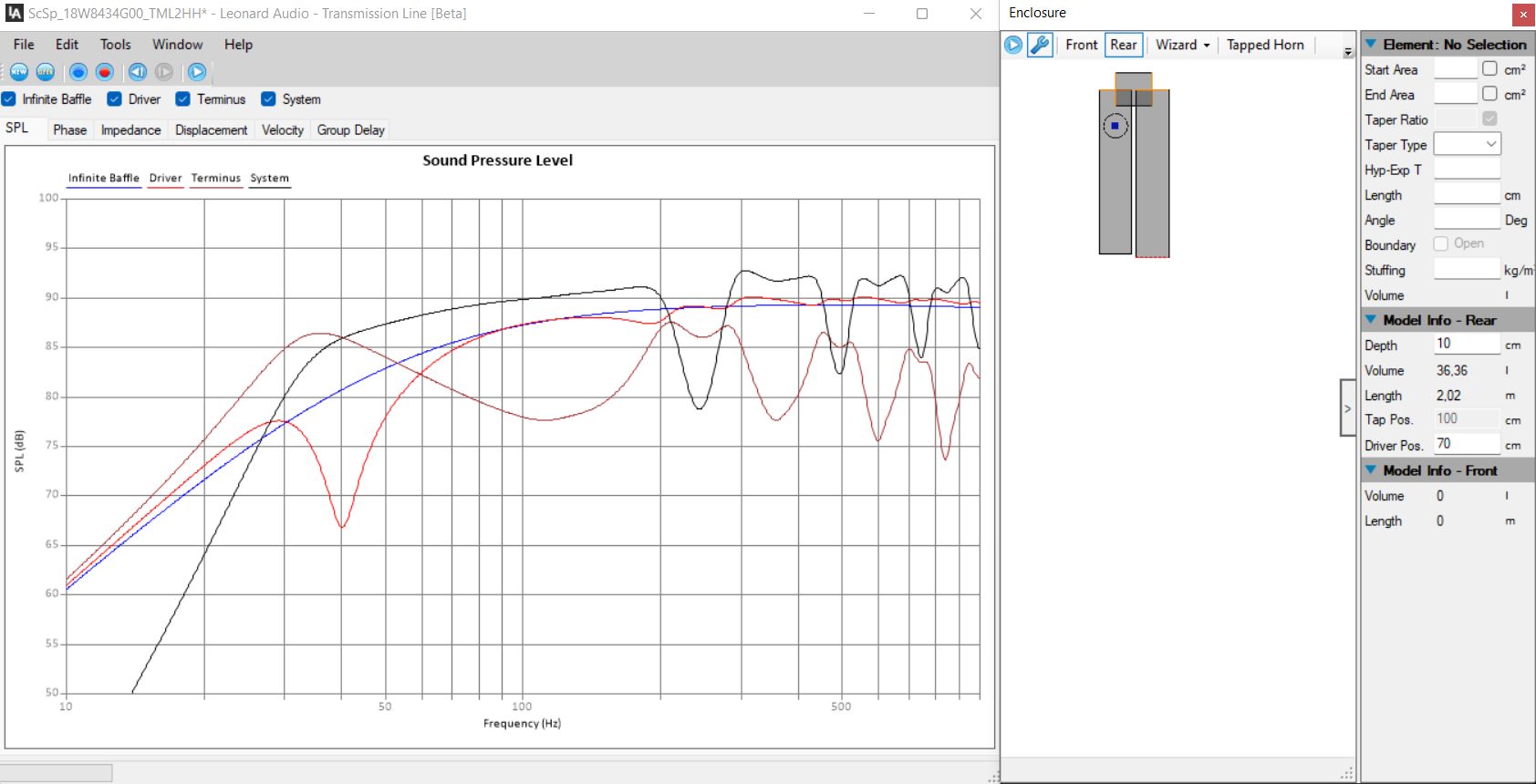Click the Open file toolbar icon

[46, 72]
